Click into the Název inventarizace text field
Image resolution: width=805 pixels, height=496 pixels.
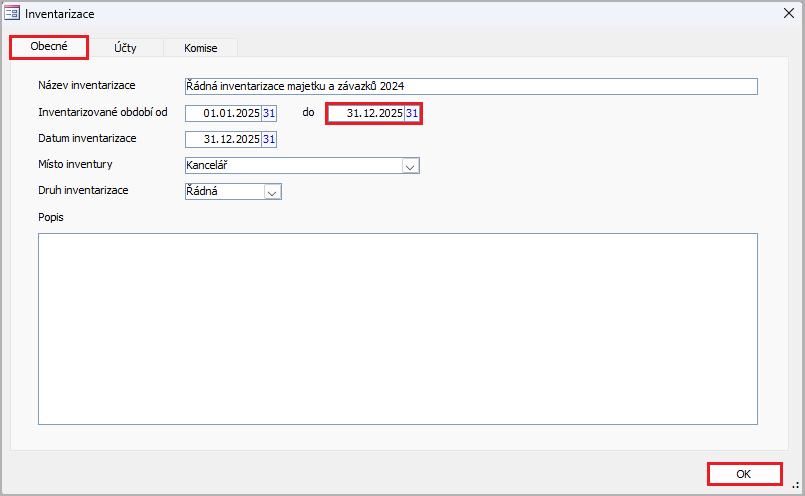pyautogui.click(x=470, y=86)
